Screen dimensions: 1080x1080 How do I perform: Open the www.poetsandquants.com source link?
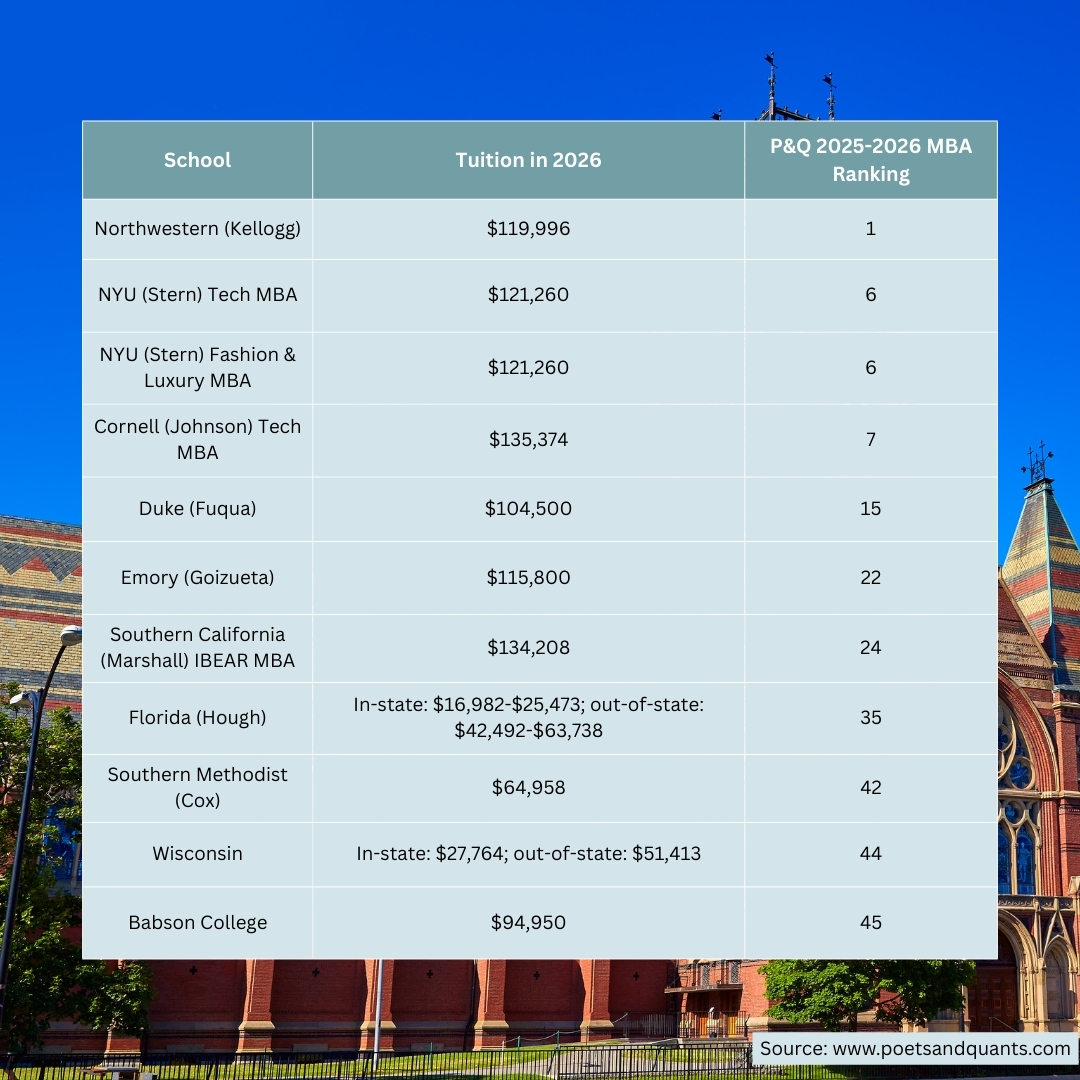click(951, 1049)
